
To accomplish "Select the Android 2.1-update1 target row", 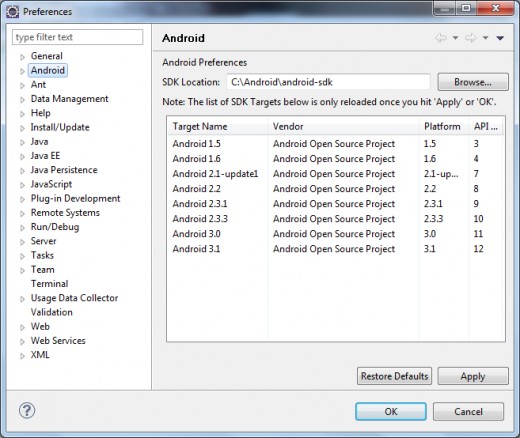I will pos(336,174).
